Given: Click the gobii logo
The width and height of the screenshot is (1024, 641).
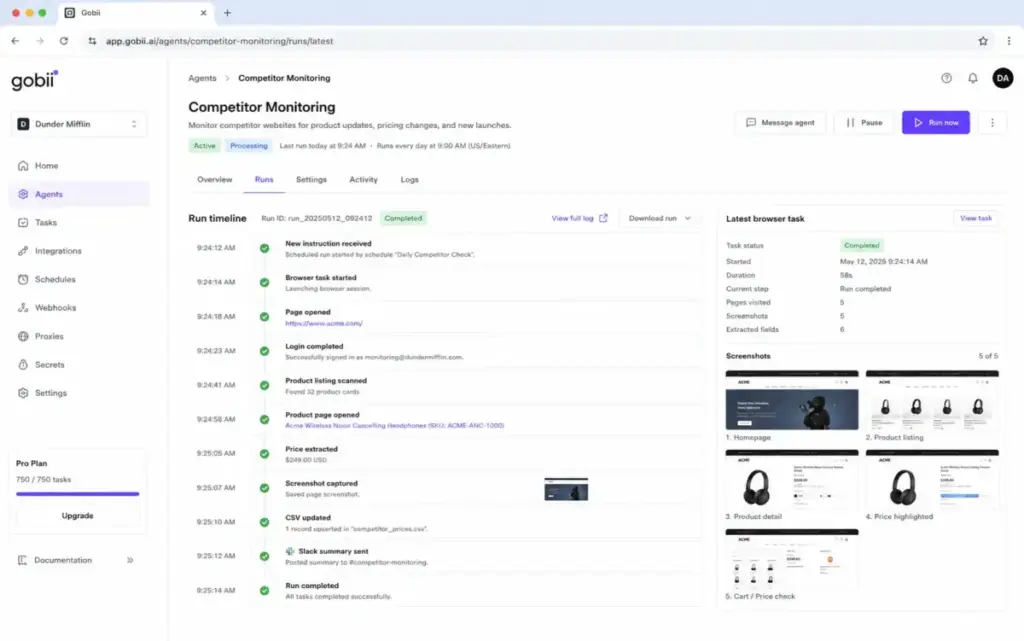Looking at the screenshot, I should pyautogui.click(x=35, y=80).
